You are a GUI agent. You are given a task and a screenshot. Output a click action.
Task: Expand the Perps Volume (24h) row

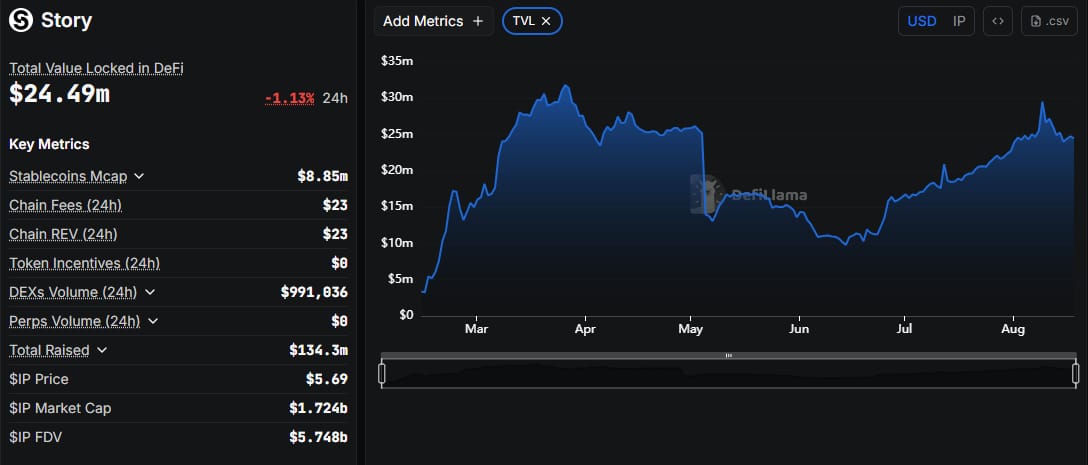point(151,321)
